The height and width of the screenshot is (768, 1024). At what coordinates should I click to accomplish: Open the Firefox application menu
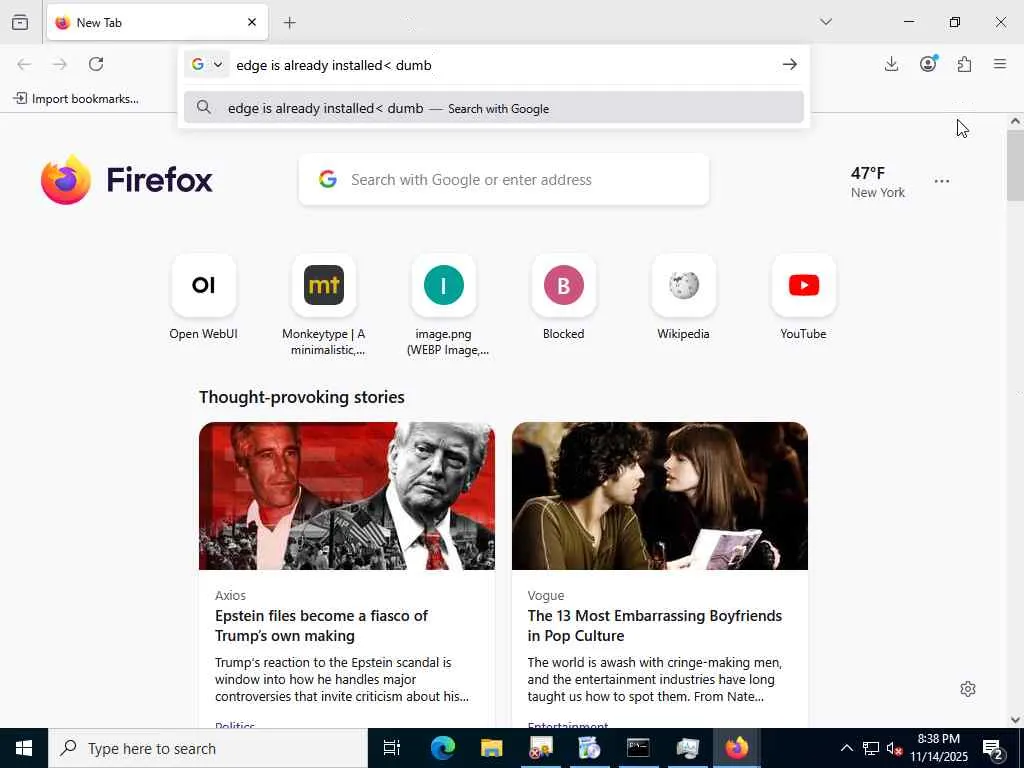pyautogui.click(x=1000, y=64)
